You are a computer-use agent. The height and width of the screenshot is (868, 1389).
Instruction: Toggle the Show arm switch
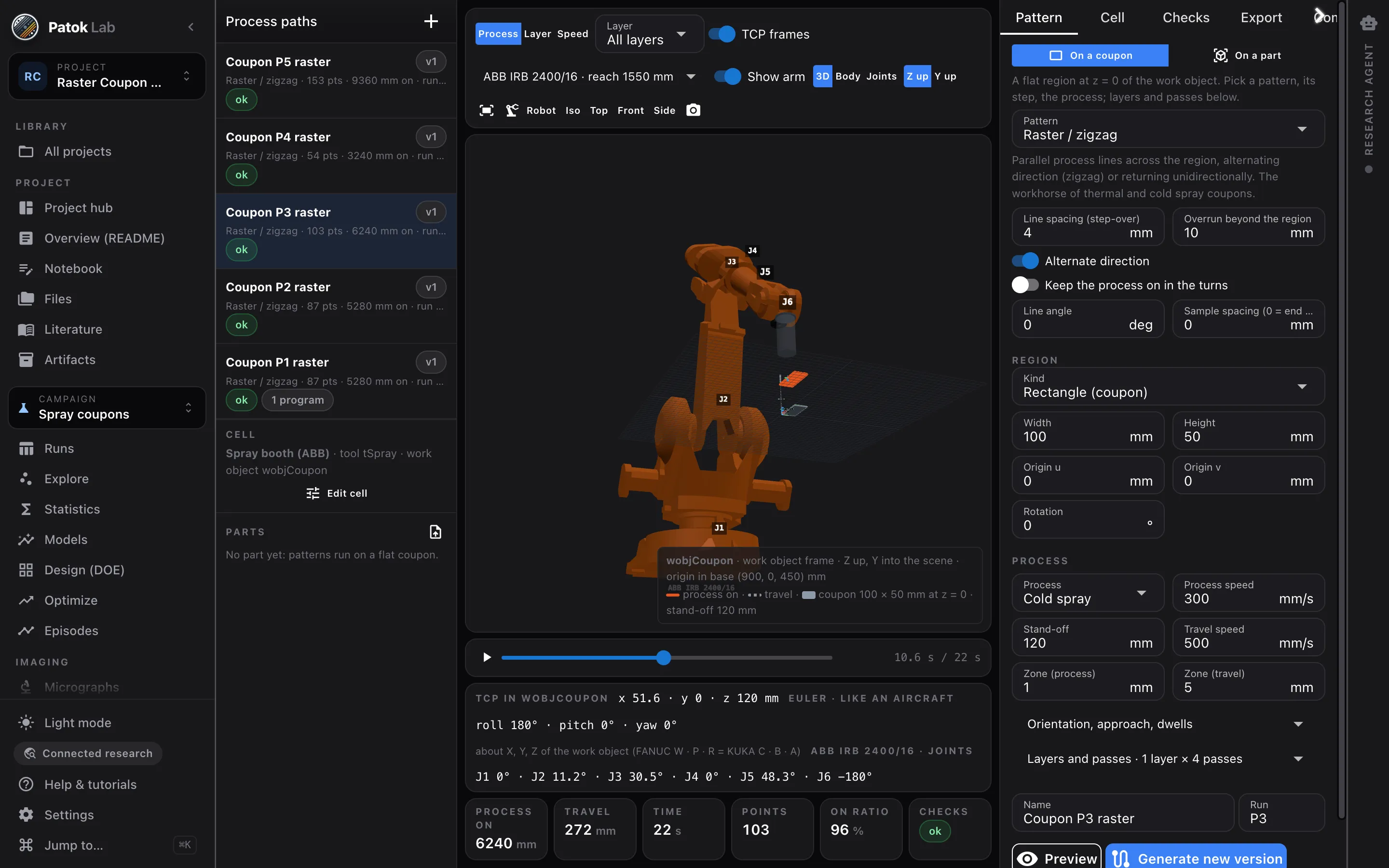point(727,76)
